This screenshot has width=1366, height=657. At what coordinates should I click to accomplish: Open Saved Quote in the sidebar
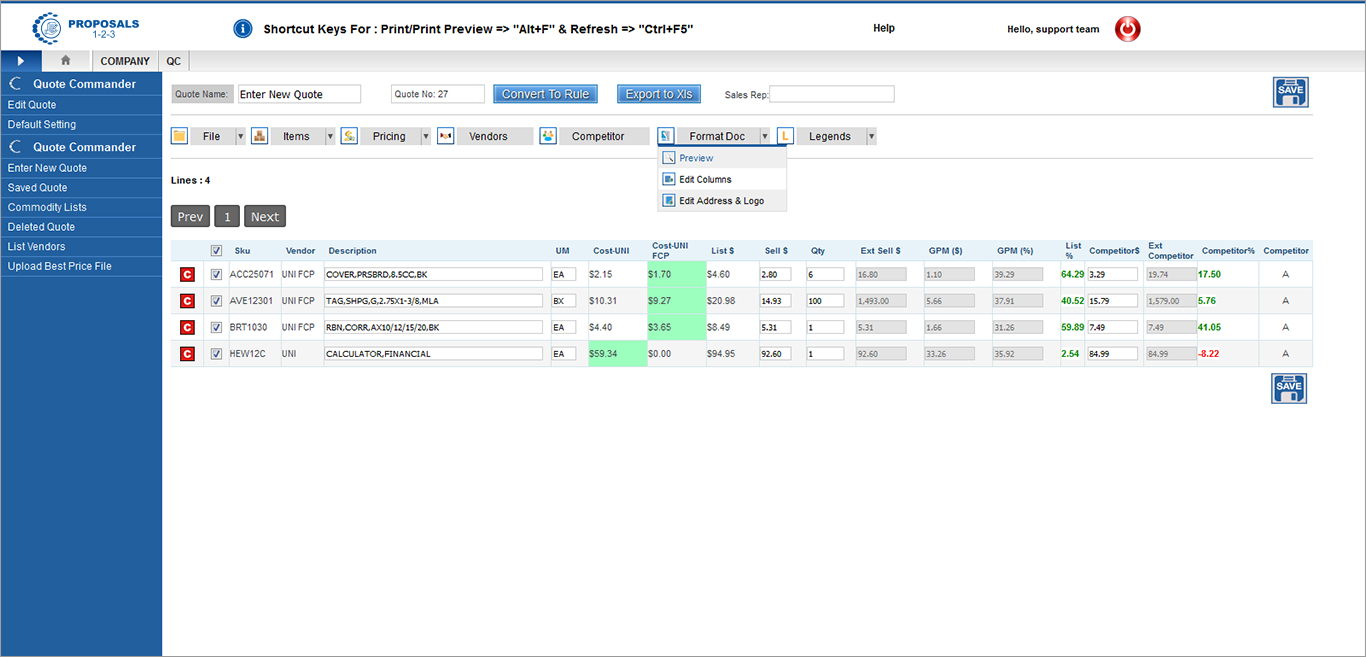click(x=38, y=188)
